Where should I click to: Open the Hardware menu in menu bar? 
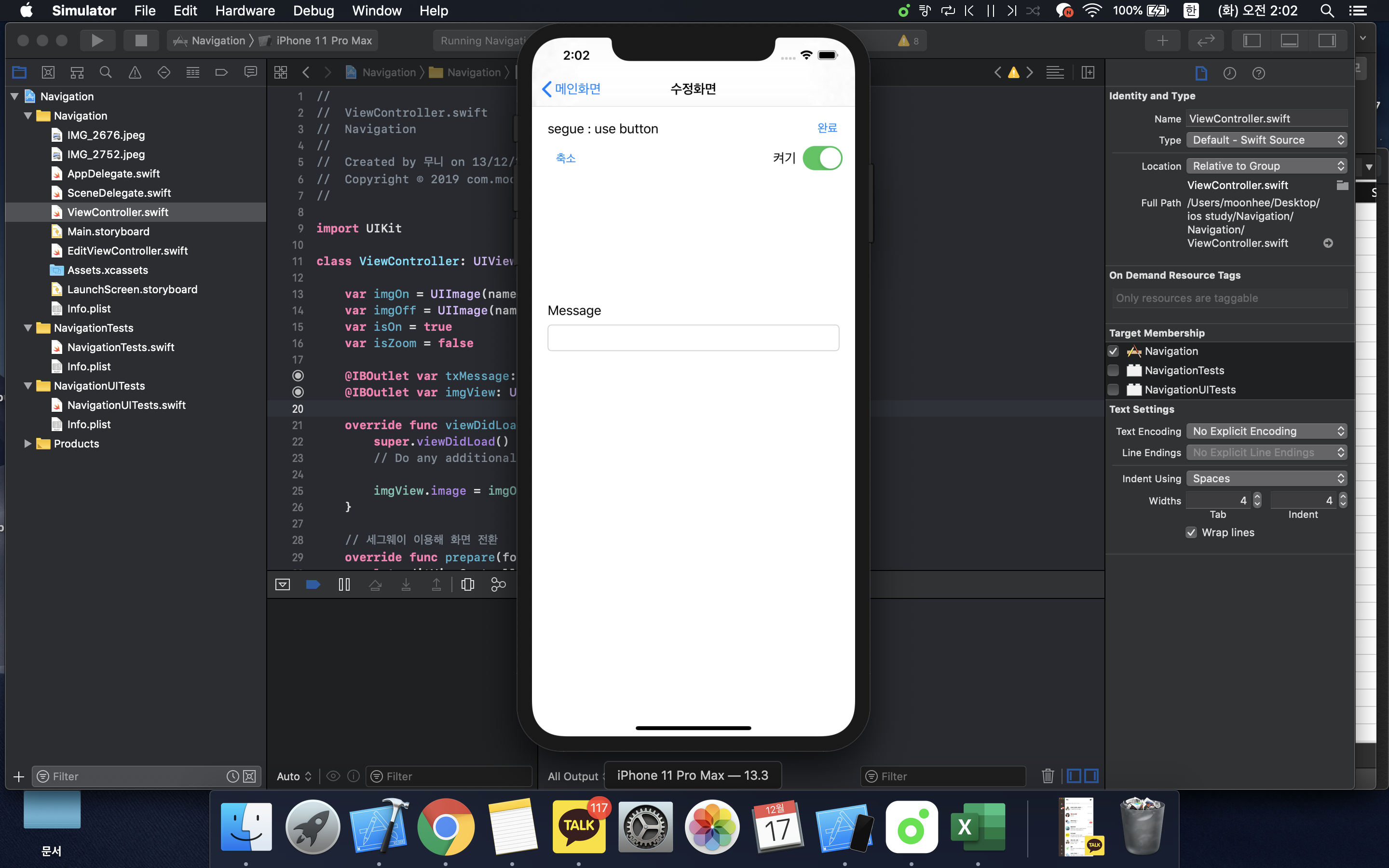pos(245,10)
